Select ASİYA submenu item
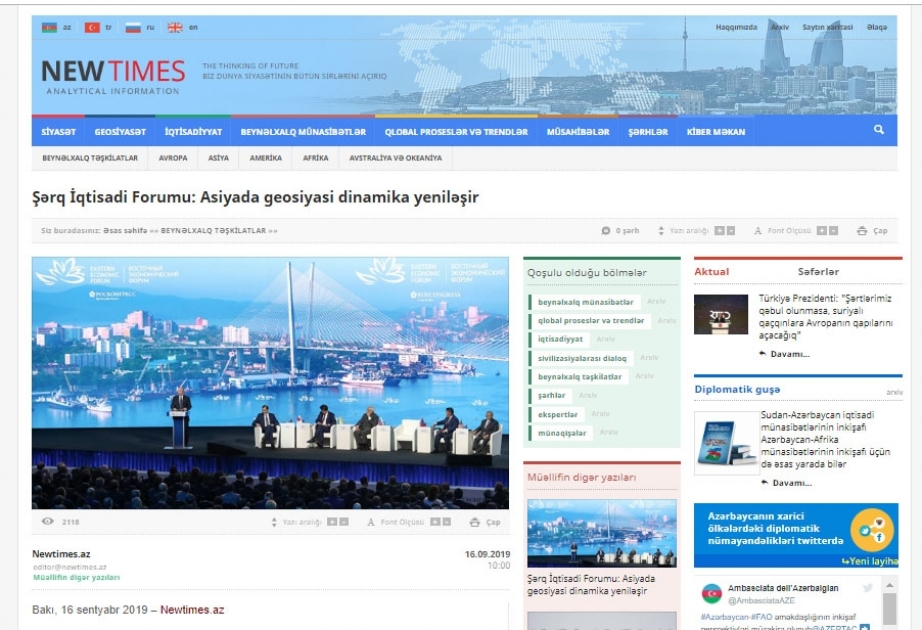922x630 pixels. pos(218,158)
